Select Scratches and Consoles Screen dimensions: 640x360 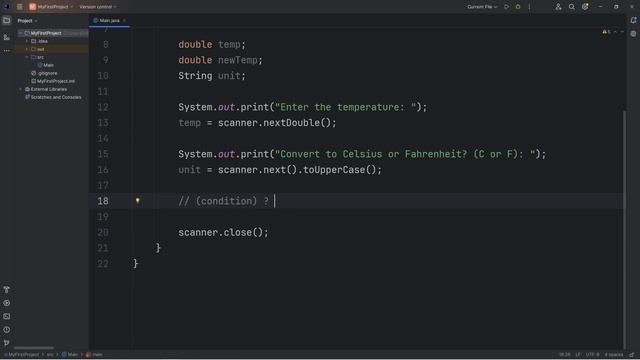click(x=53, y=97)
